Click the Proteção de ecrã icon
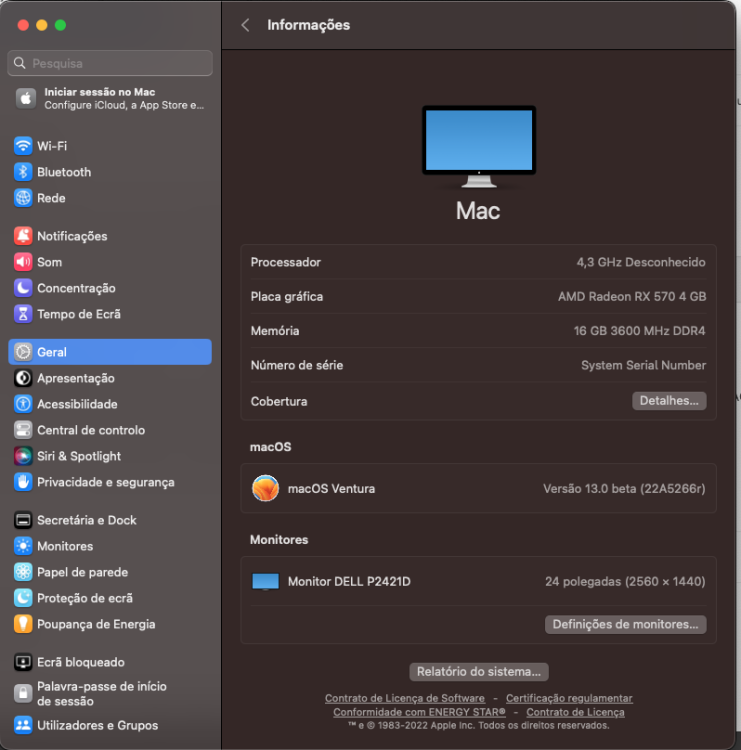This screenshot has width=741, height=750. [x=23, y=598]
